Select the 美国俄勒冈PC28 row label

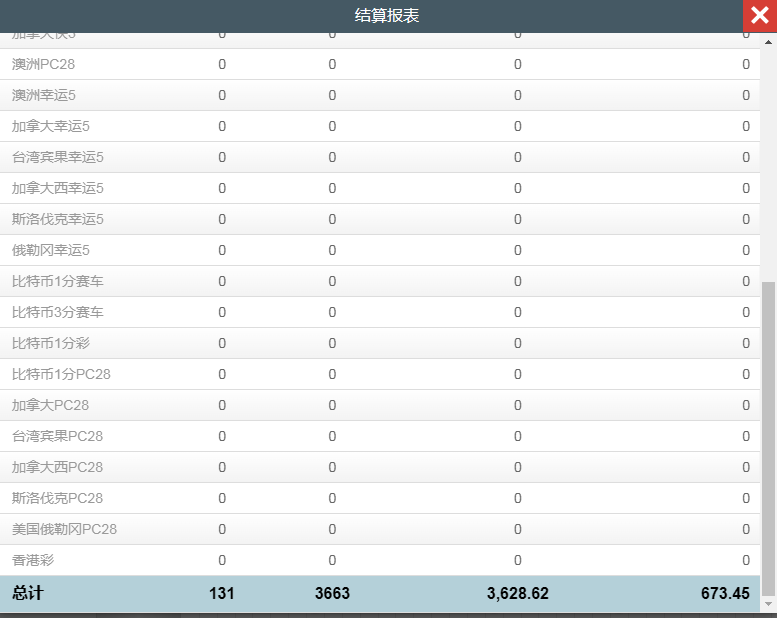(x=64, y=529)
